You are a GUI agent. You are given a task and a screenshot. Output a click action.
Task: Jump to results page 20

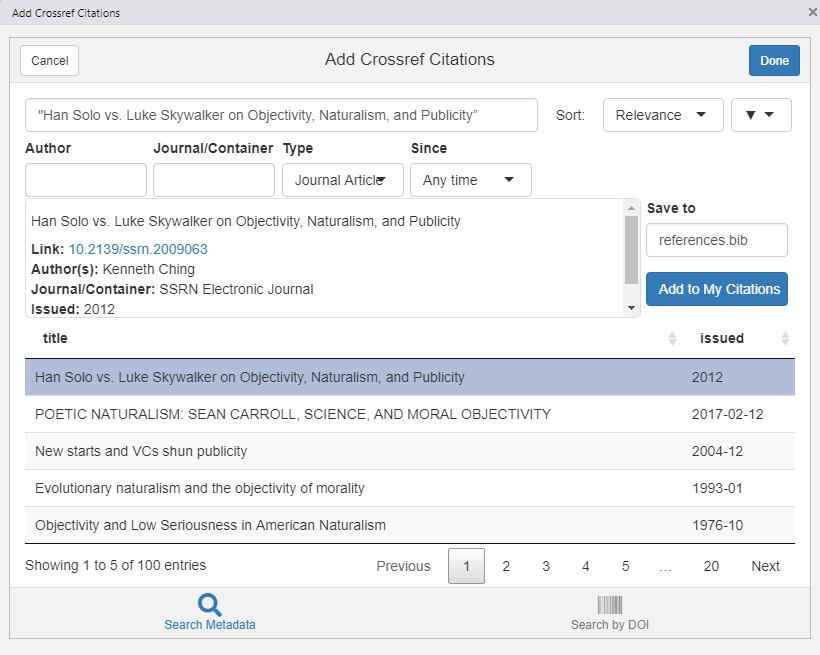tap(711, 566)
